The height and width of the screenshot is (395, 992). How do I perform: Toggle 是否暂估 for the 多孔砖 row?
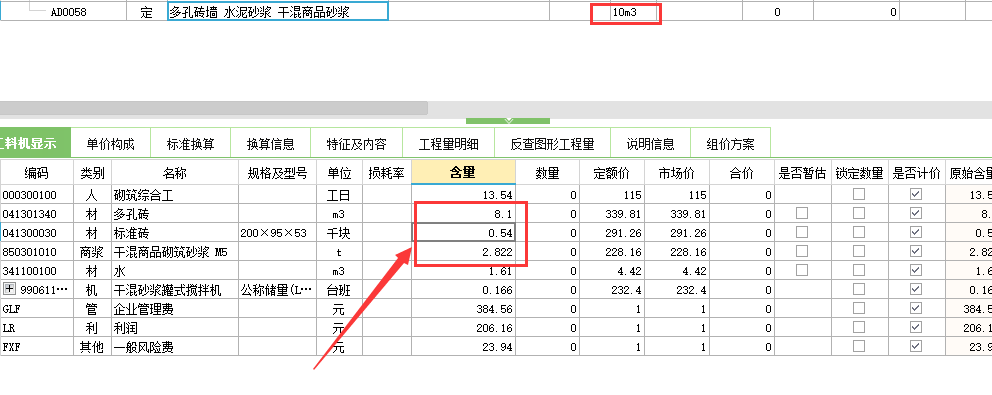(802, 214)
